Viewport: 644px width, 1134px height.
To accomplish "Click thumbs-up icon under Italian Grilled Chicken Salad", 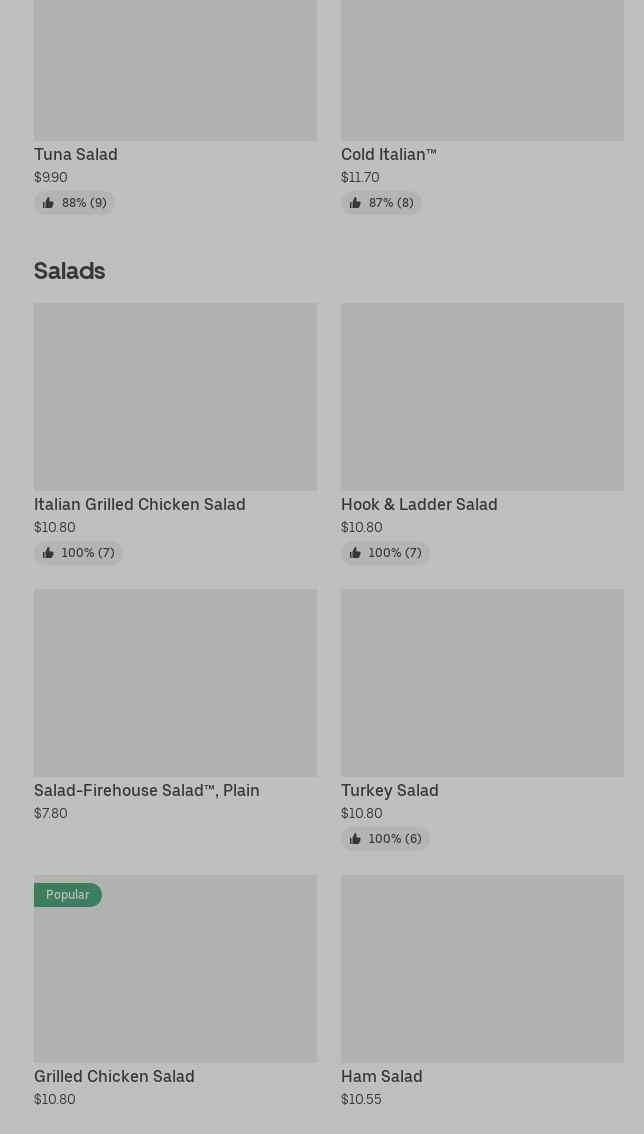I will click(x=48, y=553).
